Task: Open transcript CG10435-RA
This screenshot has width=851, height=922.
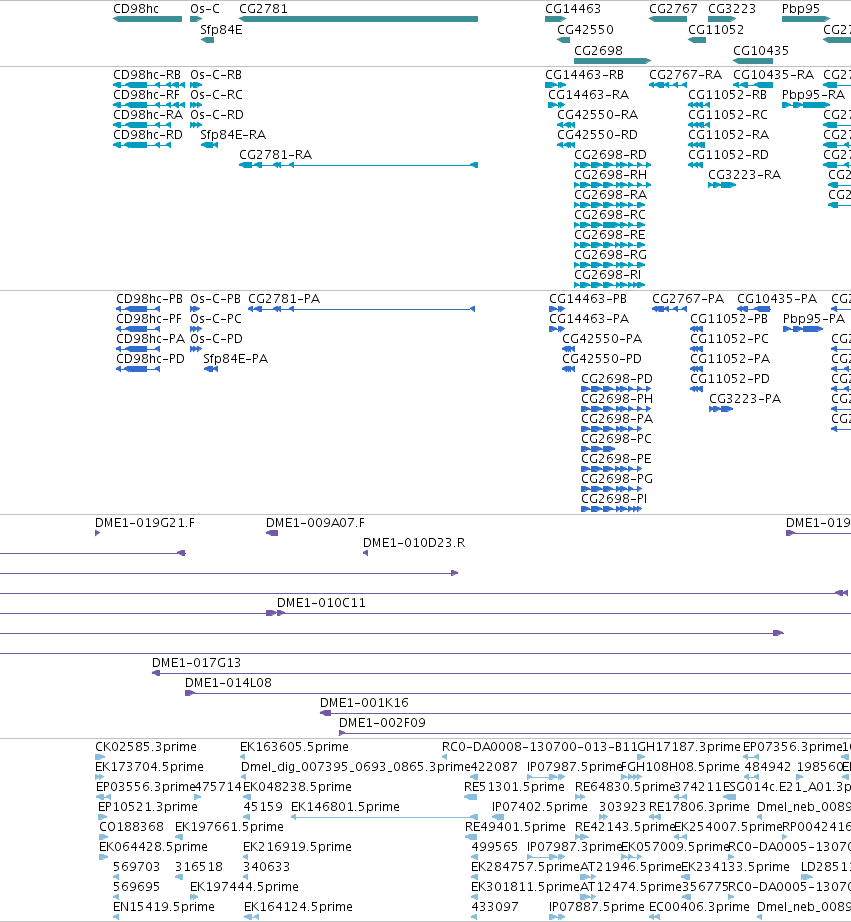Action: [x=753, y=85]
